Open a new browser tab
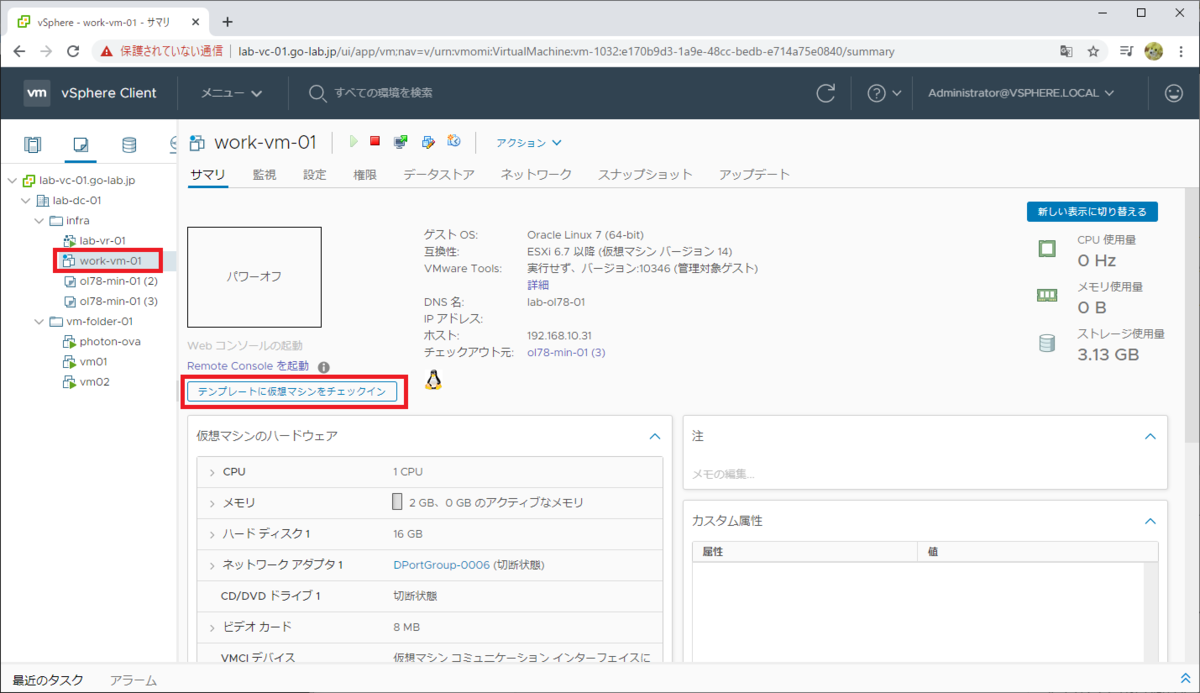This screenshot has height=693, width=1200. (x=227, y=21)
